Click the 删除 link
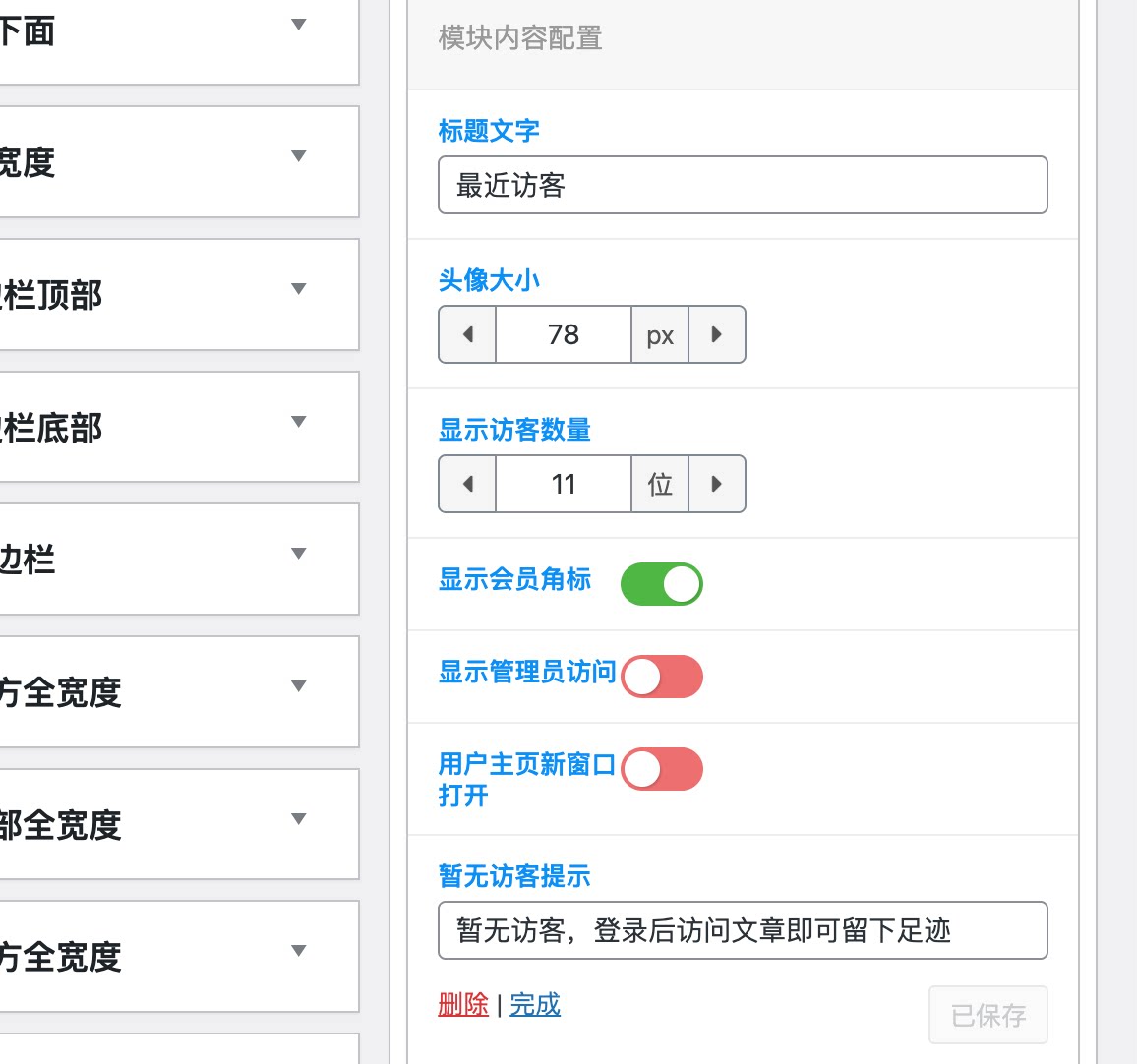Image resolution: width=1137 pixels, height=1064 pixels. (x=463, y=1005)
